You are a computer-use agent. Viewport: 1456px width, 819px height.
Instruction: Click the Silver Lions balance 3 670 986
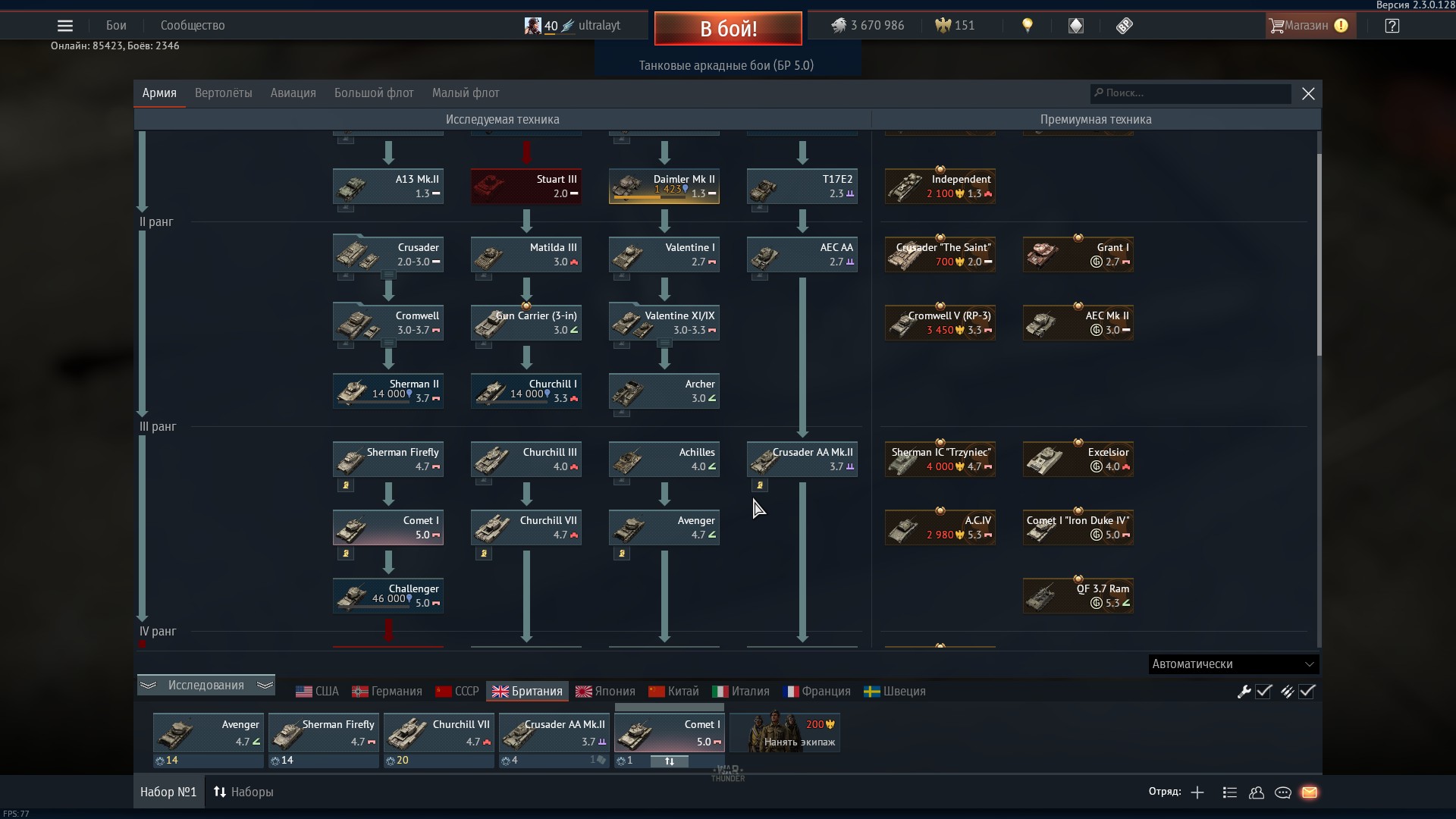tap(868, 26)
